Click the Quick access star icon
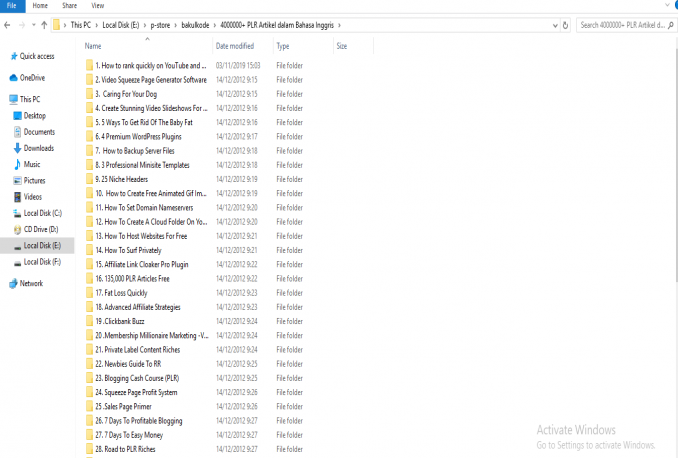Screen dimensions: 678x458 pos(13,56)
